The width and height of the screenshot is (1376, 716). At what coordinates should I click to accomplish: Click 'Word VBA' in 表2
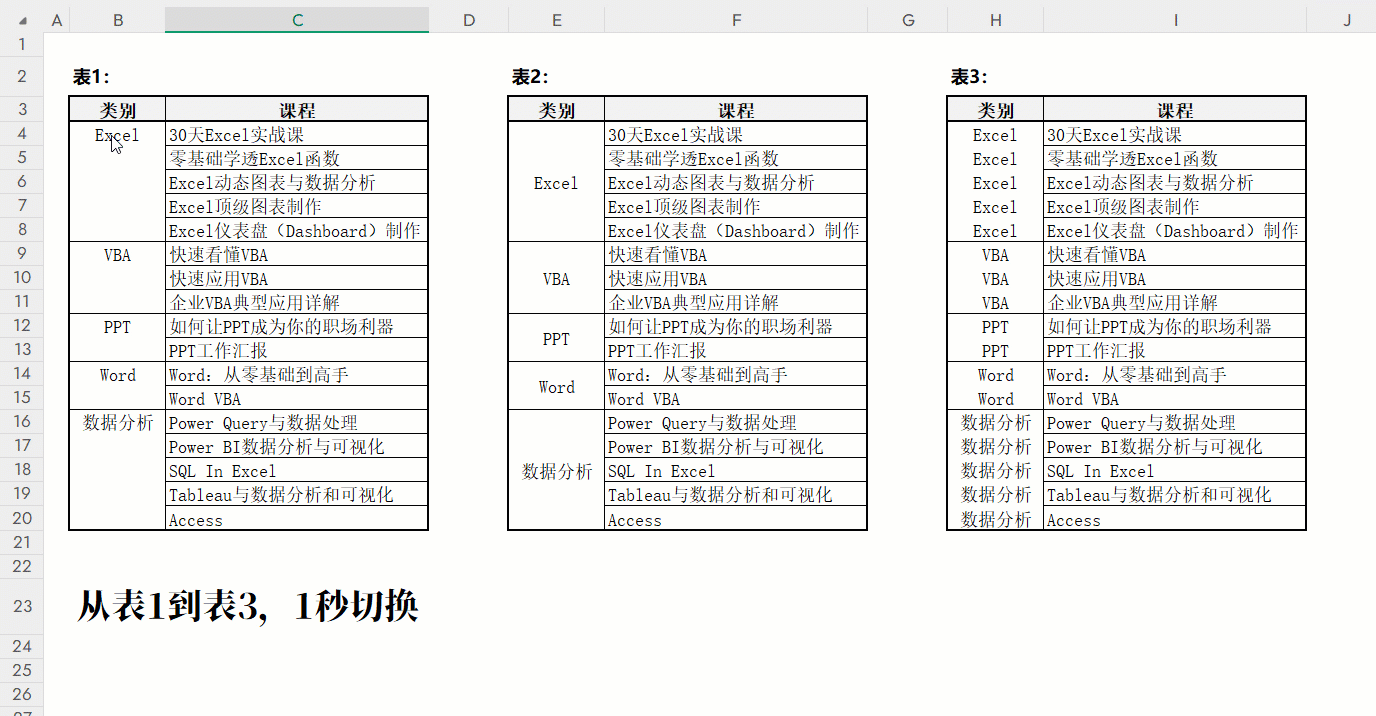736,398
